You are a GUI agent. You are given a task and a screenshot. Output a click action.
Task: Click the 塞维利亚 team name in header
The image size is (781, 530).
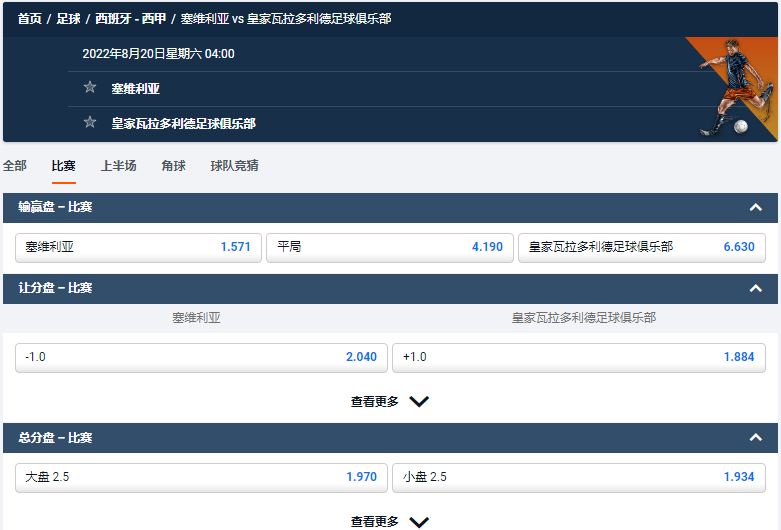(135, 89)
